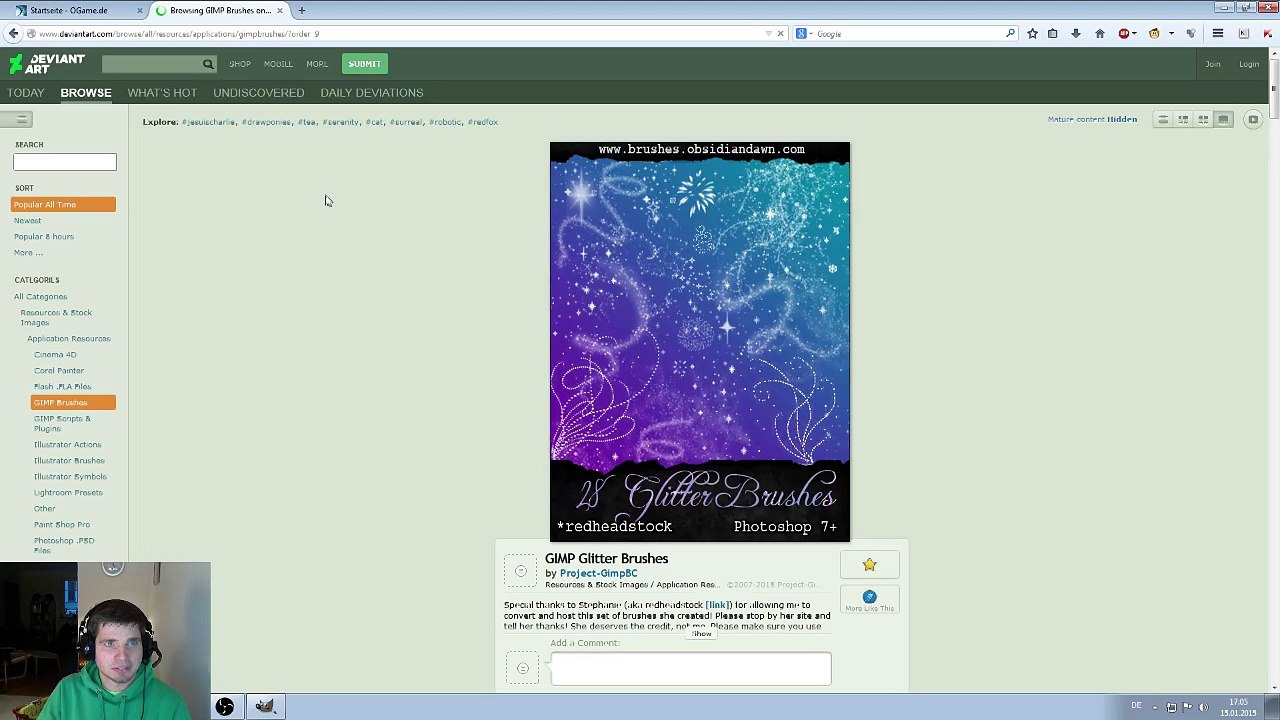Image resolution: width=1280 pixels, height=720 pixels.
Task: Click the MOBILE link in the header
Action: point(278,64)
